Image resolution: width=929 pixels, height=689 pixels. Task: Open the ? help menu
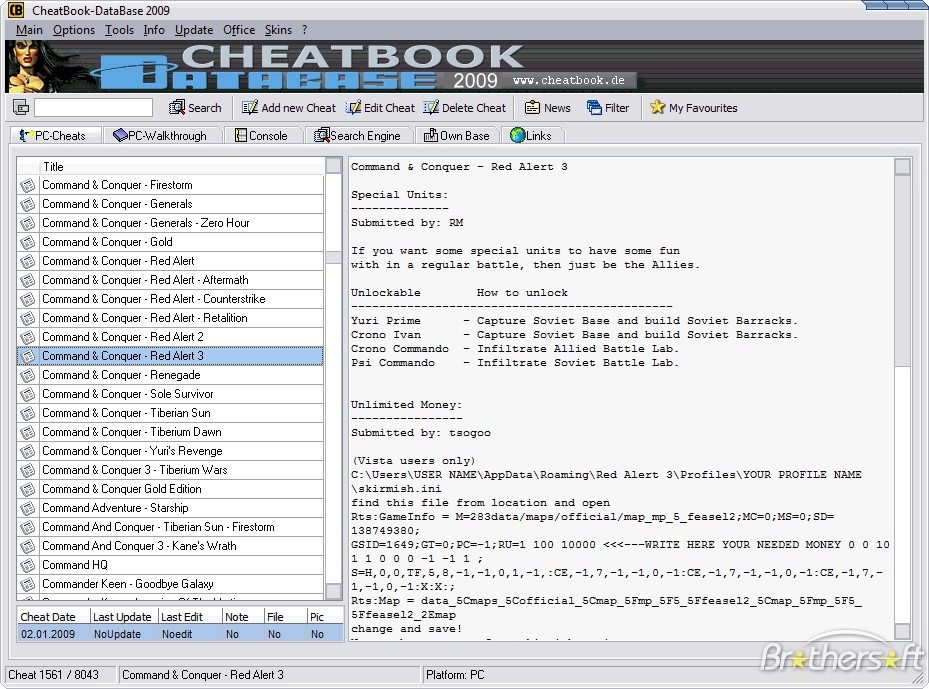pyautogui.click(x=305, y=30)
